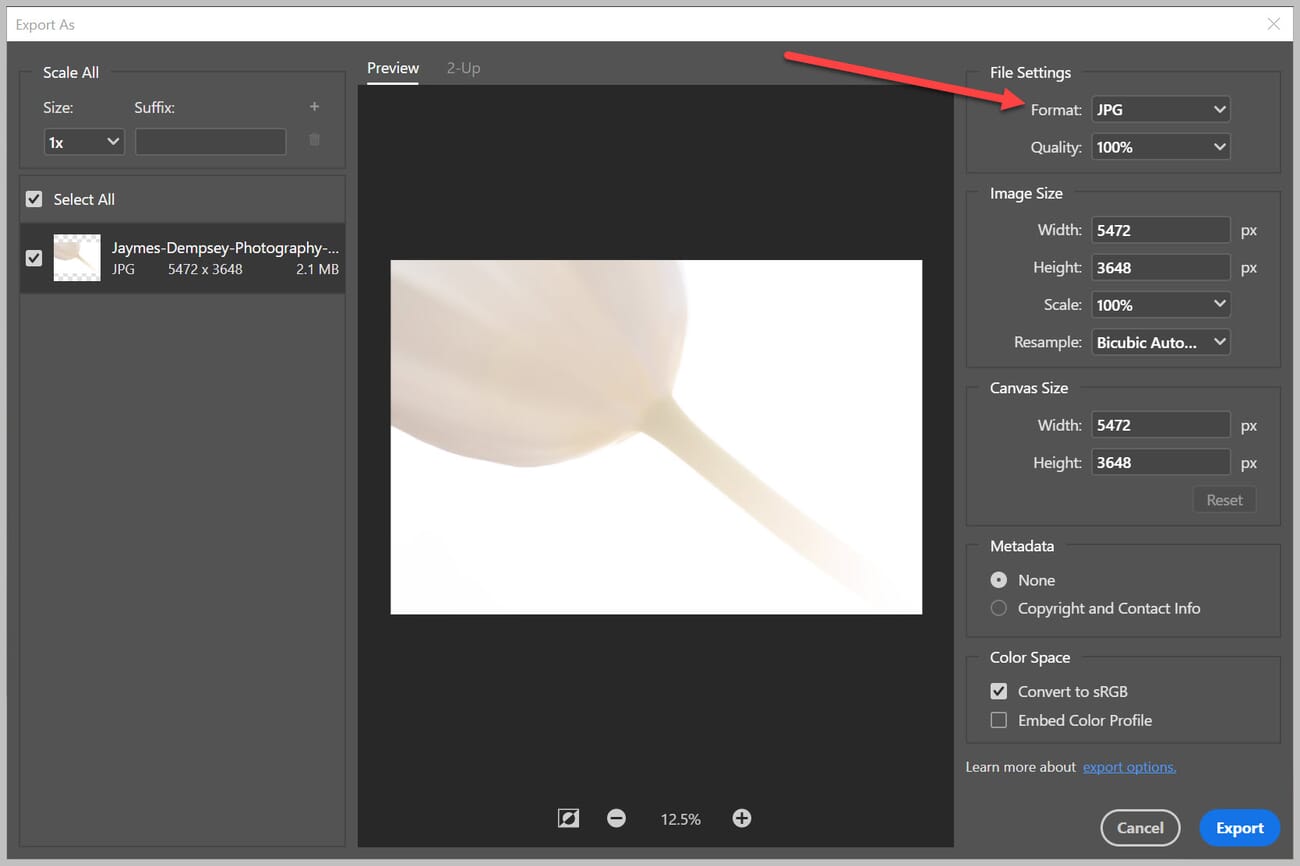The image size is (1300, 866).
Task: Add a new scale size with the plus icon
Action: 313,106
